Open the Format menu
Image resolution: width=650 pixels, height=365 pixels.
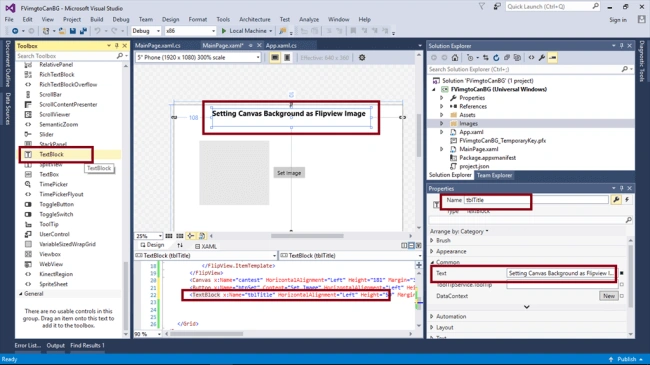198,19
